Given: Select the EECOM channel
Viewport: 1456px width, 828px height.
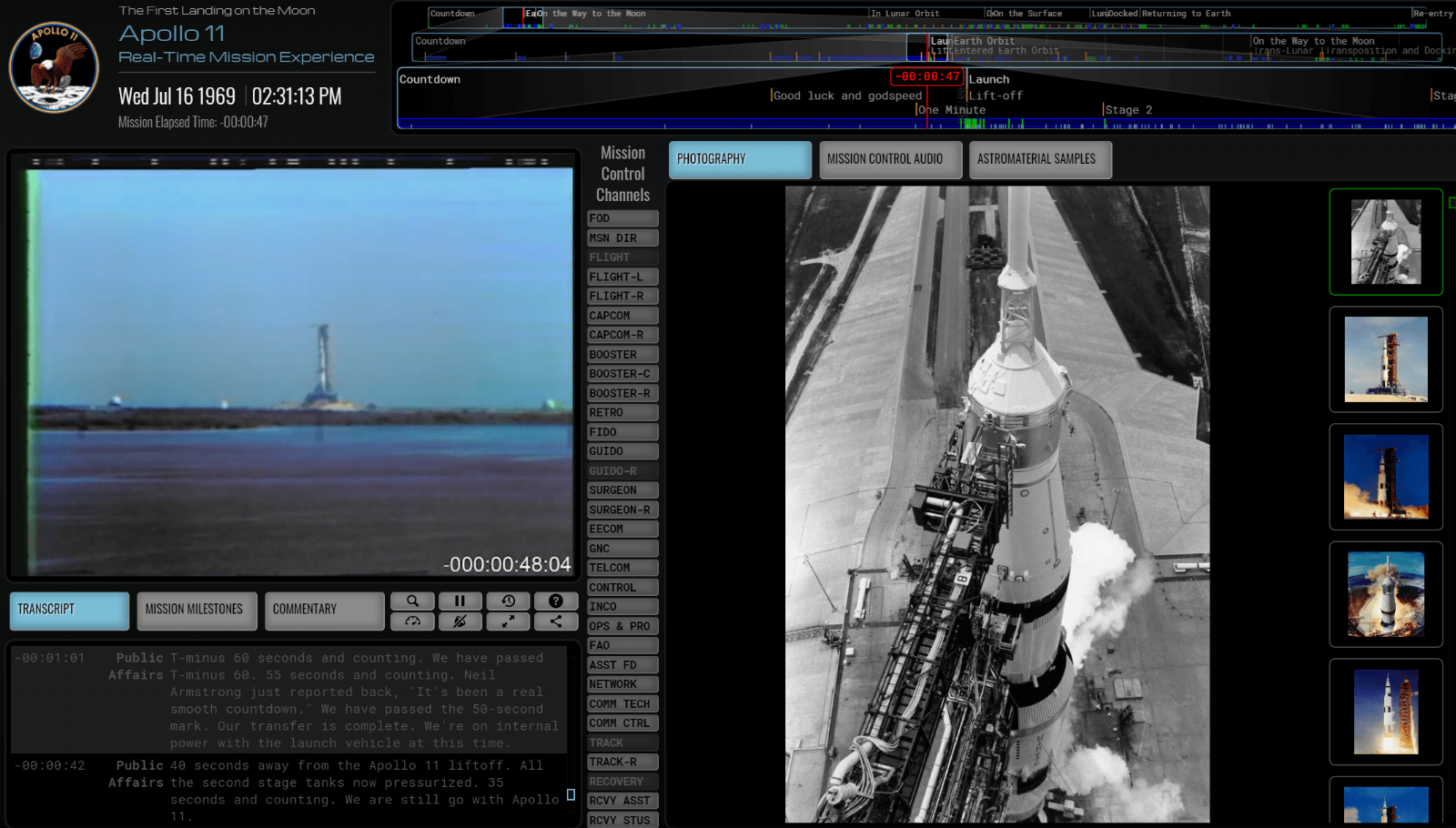Looking at the screenshot, I should pos(622,530).
